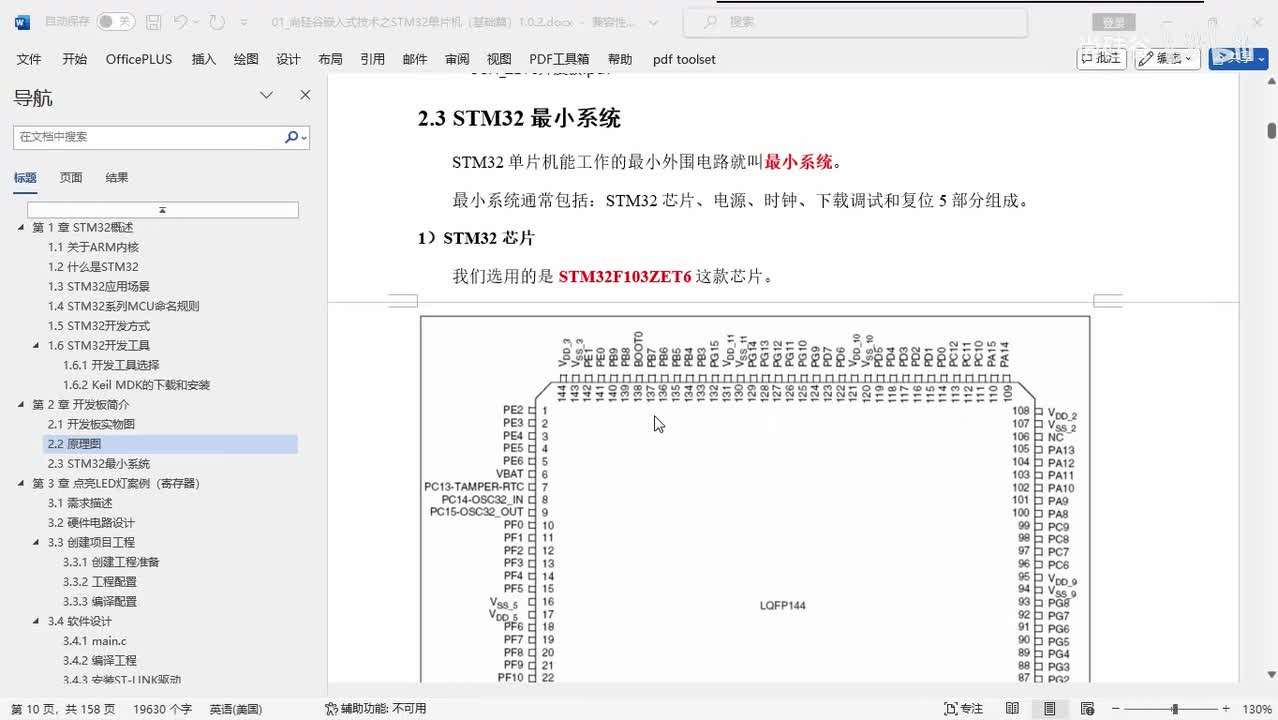
Task: Click the 批注 comments button
Action: tap(1101, 58)
